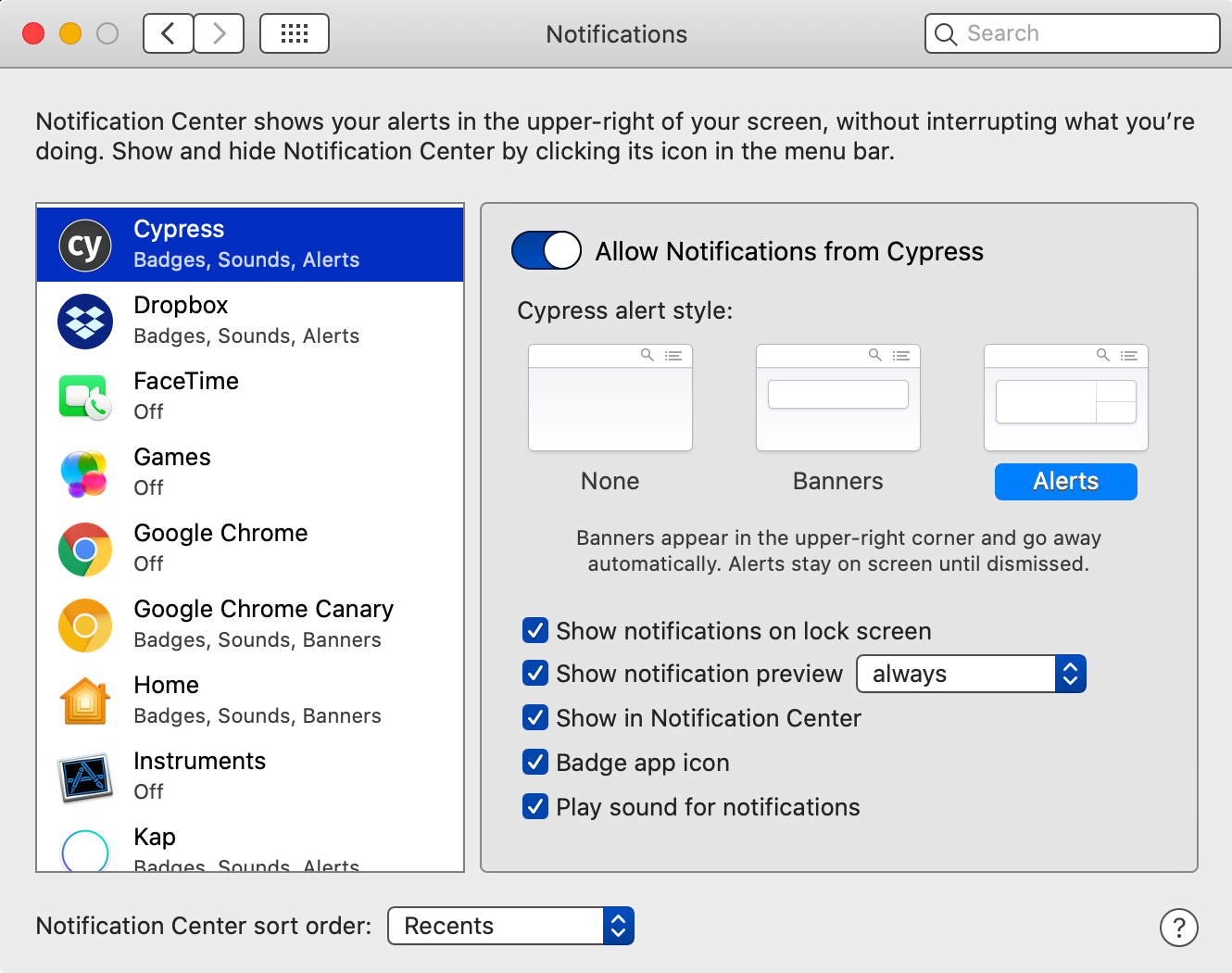Select FaceTime row in the app list
This screenshot has width=1232, height=973.
tap(250, 397)
